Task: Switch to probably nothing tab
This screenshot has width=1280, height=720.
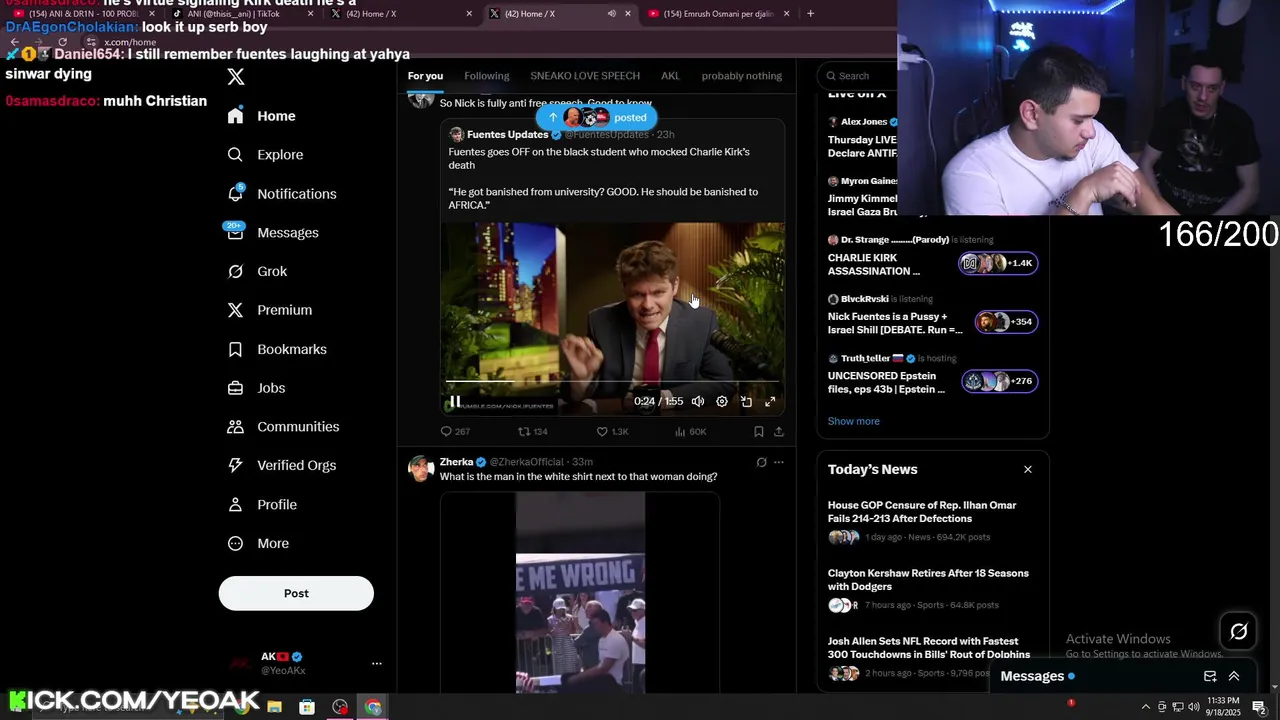Action: click(742, 76)
